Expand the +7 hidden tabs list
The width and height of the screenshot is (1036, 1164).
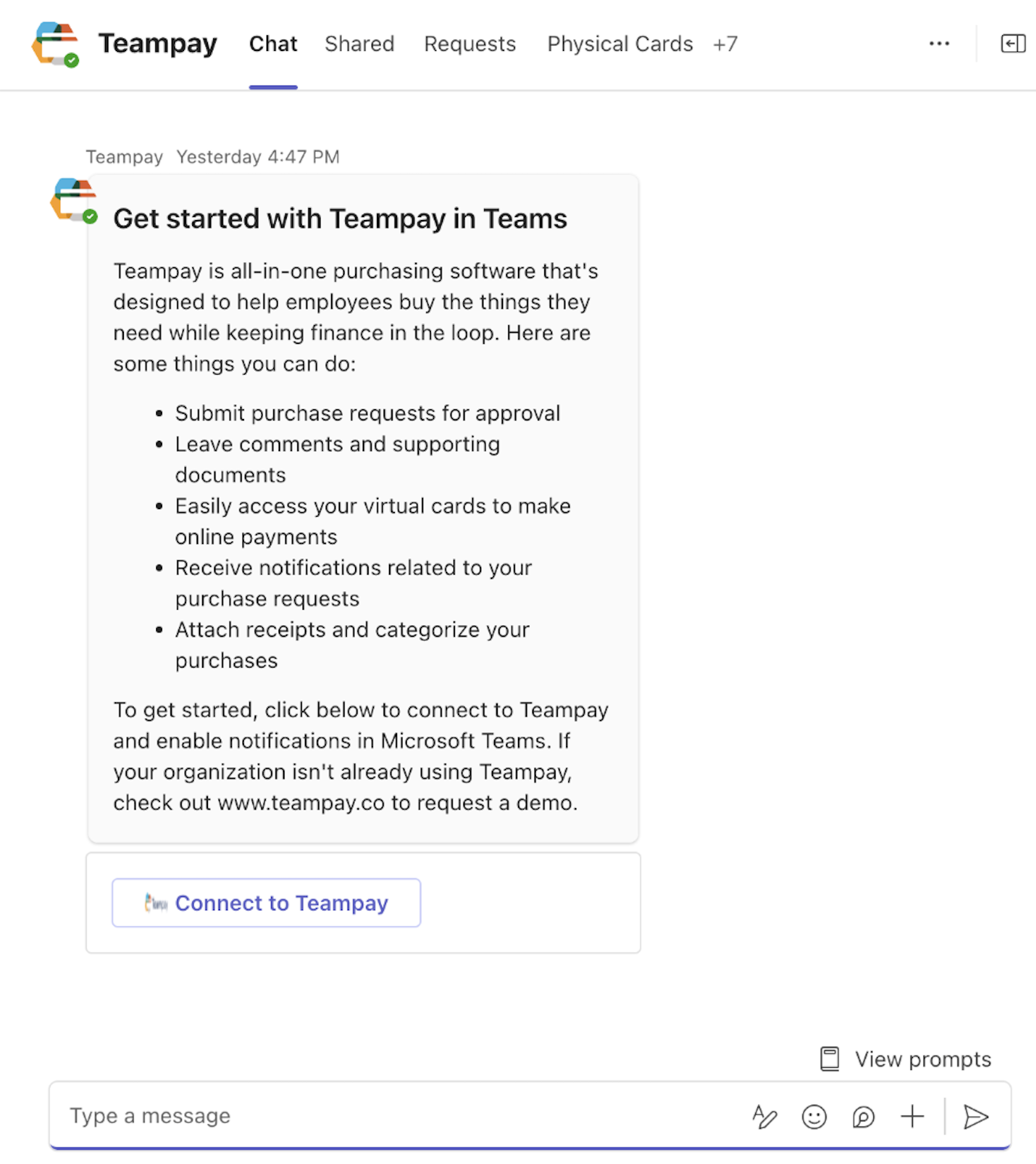click(725, 44)
